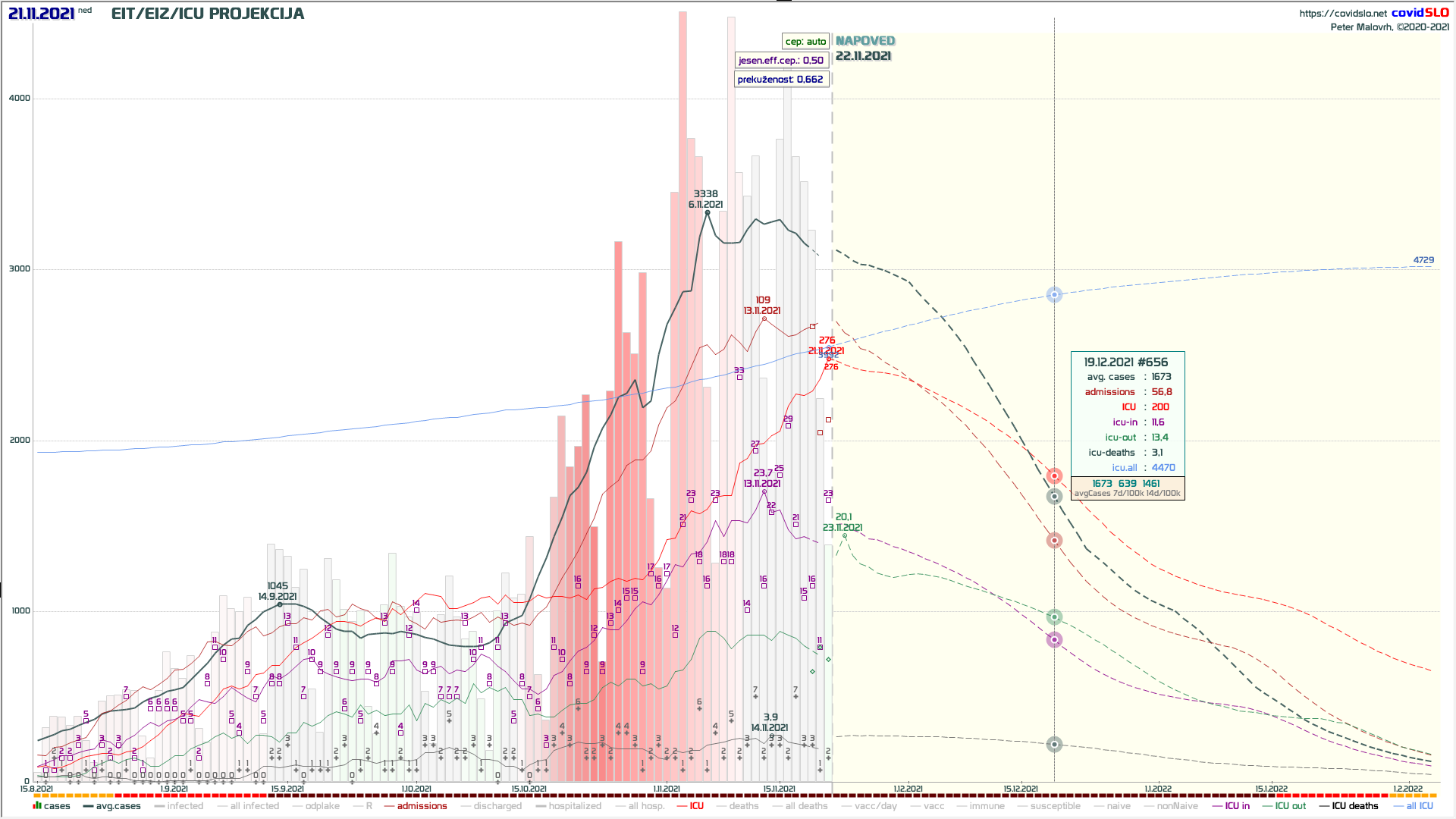This screenshot has width=1456, height=819.
Task: Click the dark avg cases circle marker
Action: point(1054,497)
